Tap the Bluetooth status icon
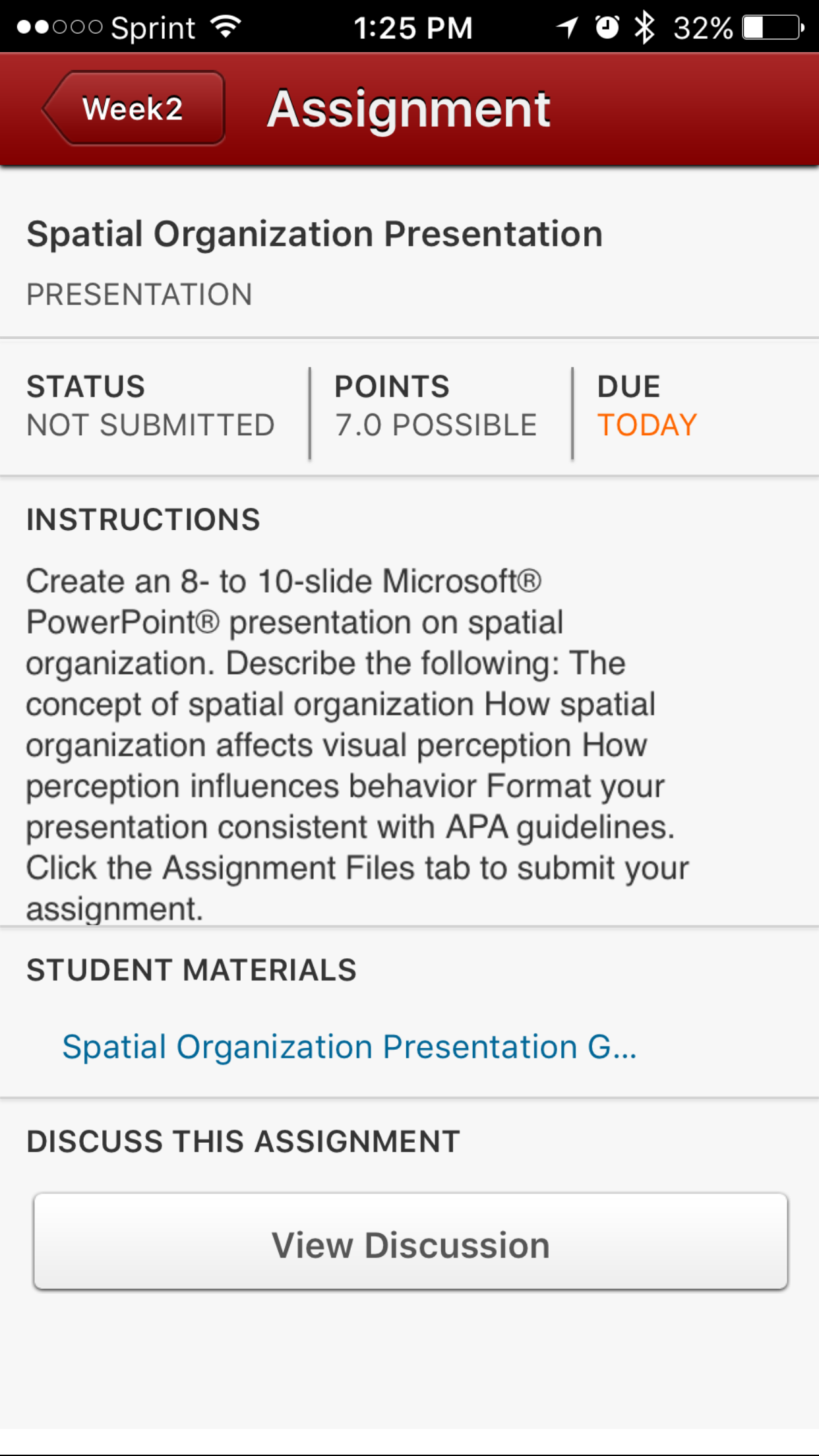The height and width of the screenshot is (1456, 819). (x=644, y=28)
